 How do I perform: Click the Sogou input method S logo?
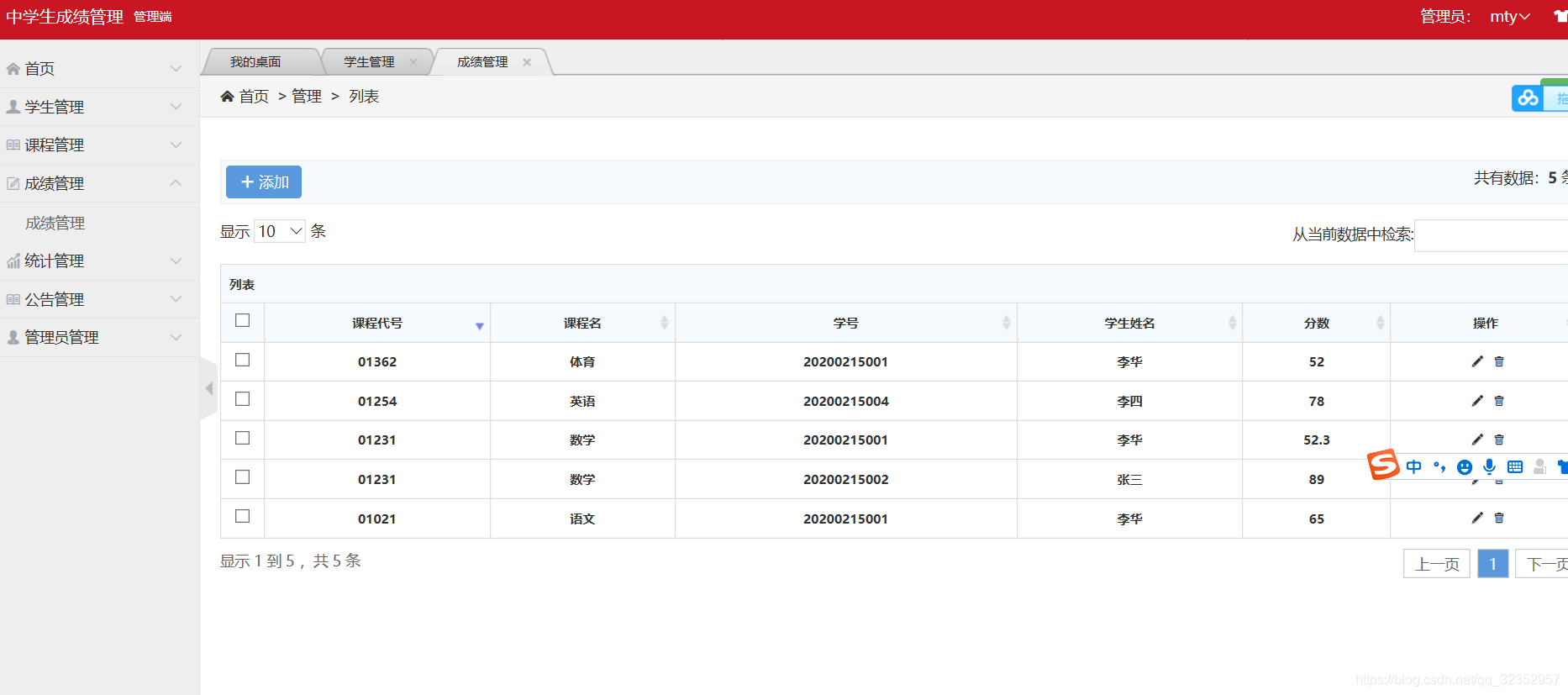tap(1383, 465)
